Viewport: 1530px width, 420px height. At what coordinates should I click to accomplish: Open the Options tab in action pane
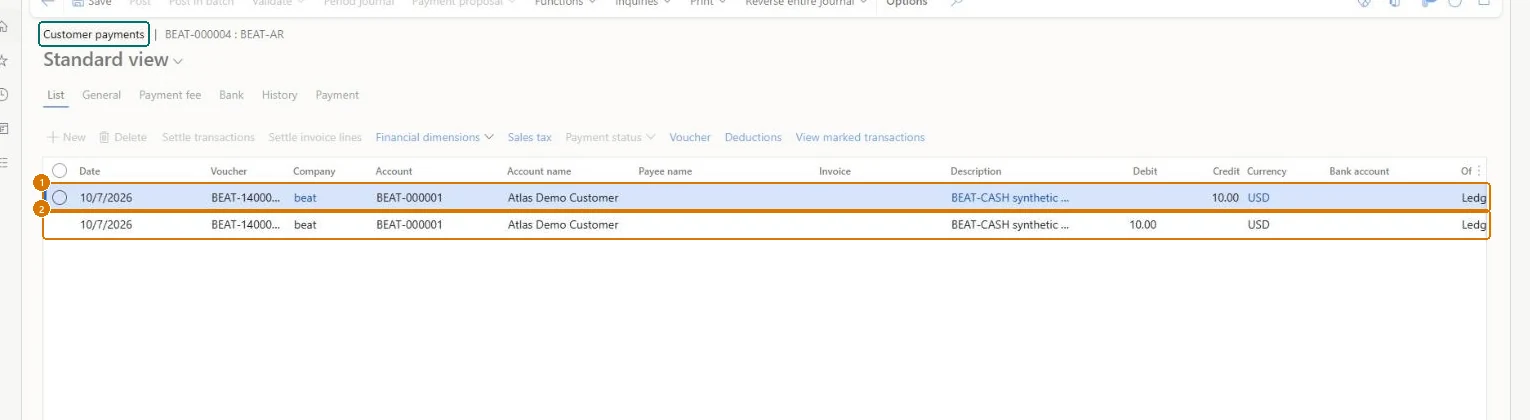(907, 3)
